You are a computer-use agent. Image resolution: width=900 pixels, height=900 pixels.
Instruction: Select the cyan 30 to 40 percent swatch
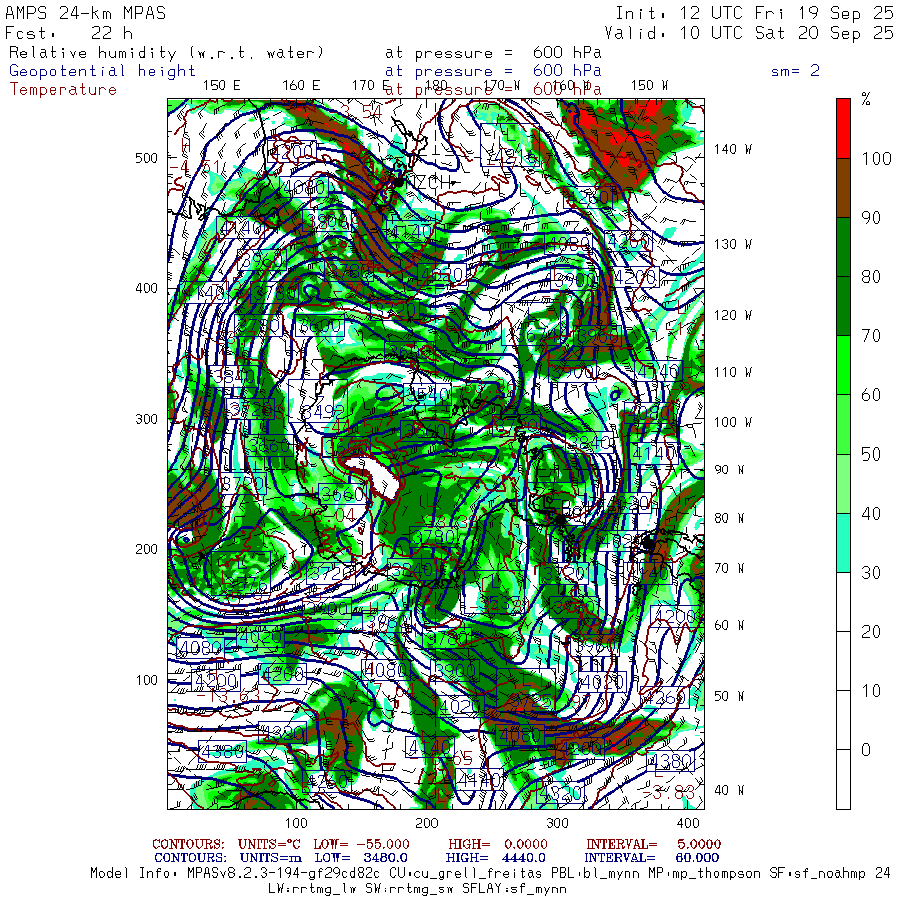843,542
